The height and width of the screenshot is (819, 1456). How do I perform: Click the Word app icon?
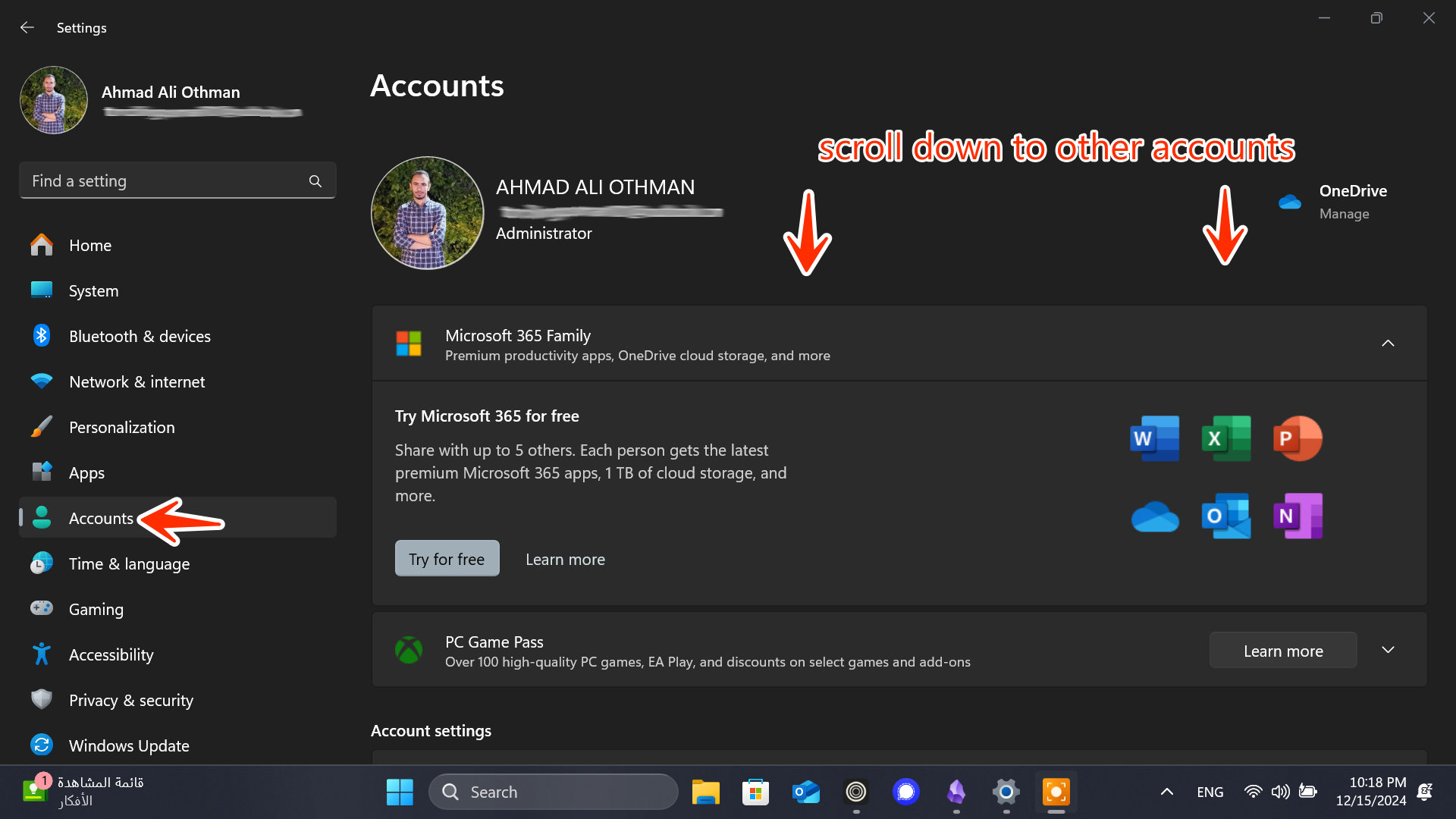tap(1154, 438)
